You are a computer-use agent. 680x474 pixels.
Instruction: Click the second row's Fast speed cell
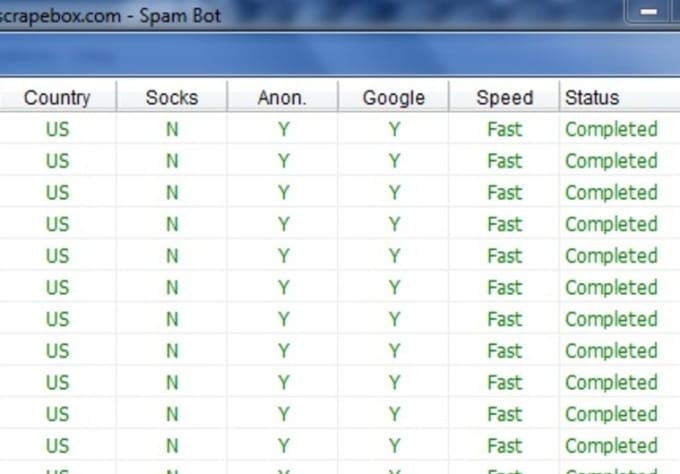tap(504, 160)
